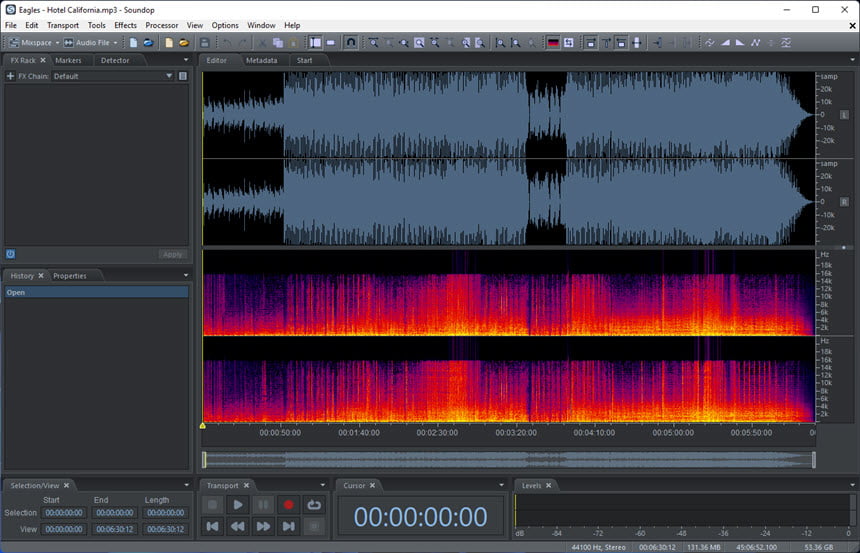The width and height of the screenshot is (860, 553).
Task: Open the CD/disc import icon
Action: (x=148, y=42)
